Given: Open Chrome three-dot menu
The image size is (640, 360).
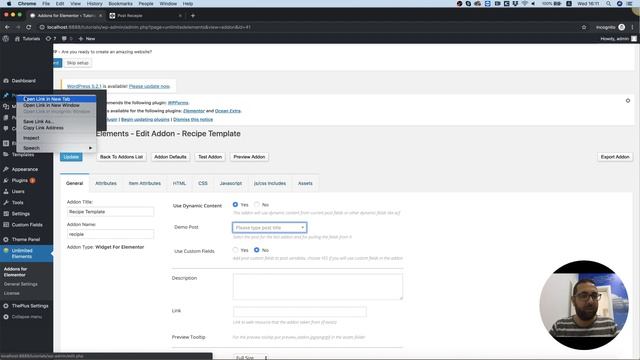Looking at the screenshot, I should click(x=633, y=27).
